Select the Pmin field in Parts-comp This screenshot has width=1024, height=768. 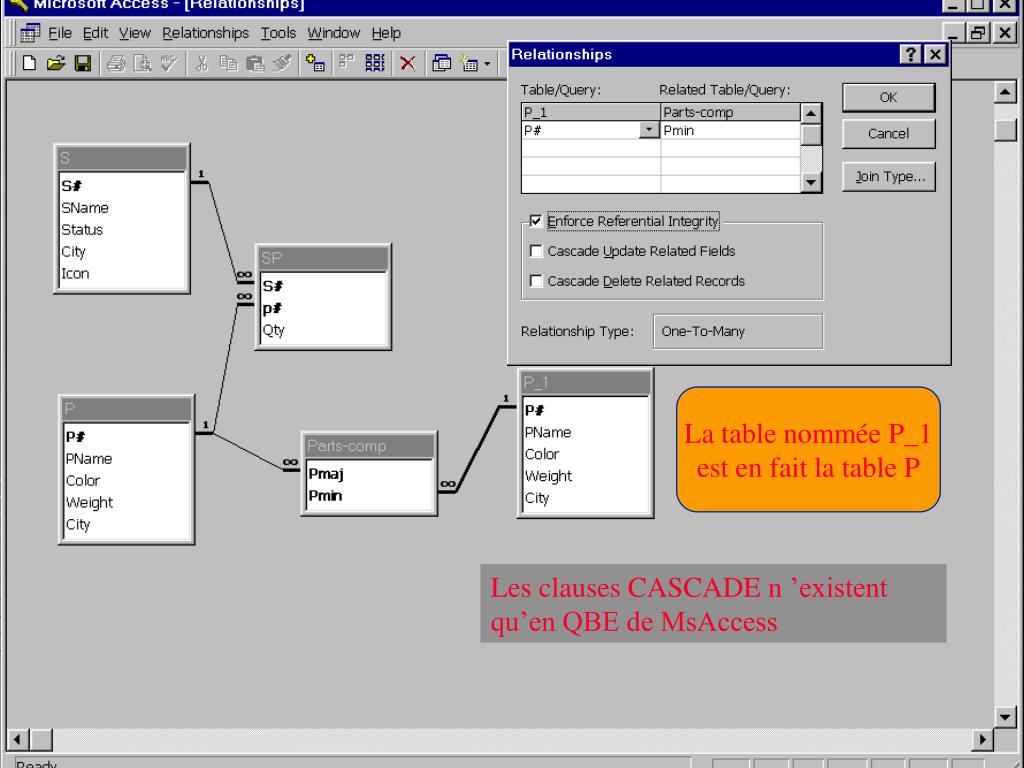click(370, 496)
